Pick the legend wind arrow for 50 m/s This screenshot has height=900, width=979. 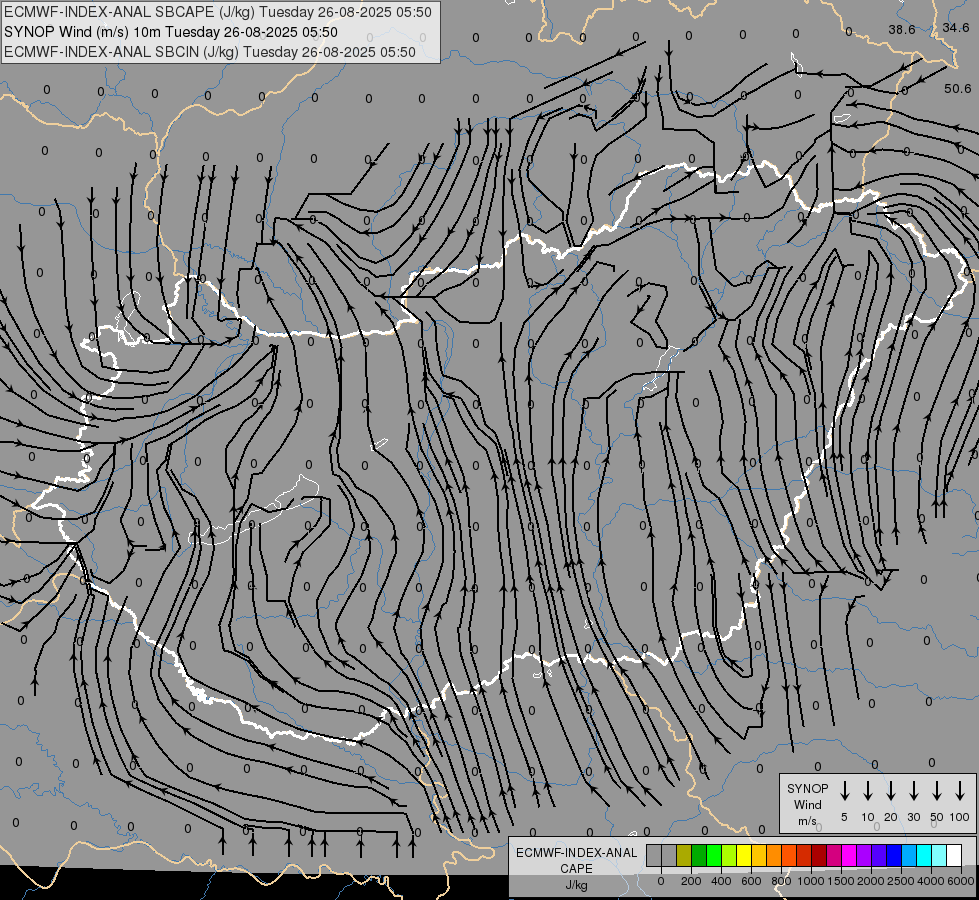point(937,790)
